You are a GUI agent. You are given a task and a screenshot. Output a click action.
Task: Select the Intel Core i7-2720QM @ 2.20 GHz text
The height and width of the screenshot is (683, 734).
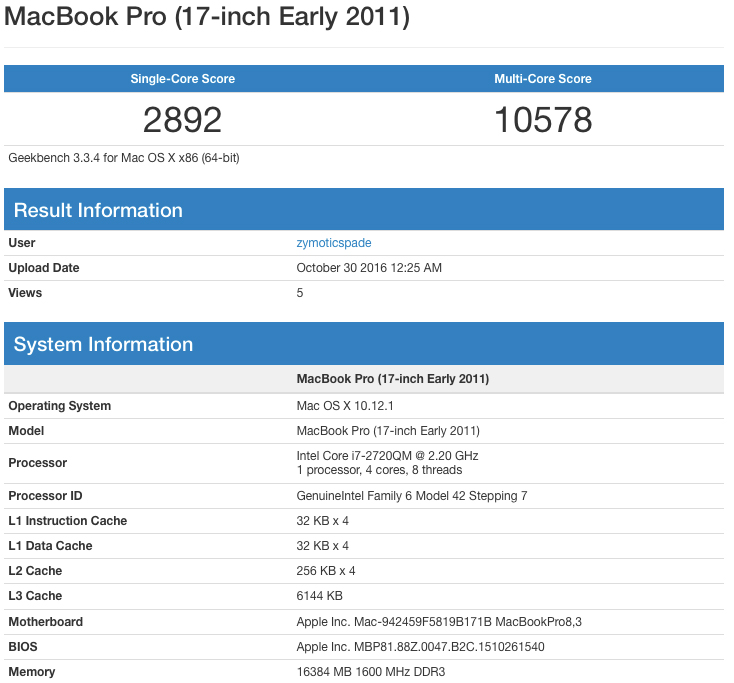388,456
